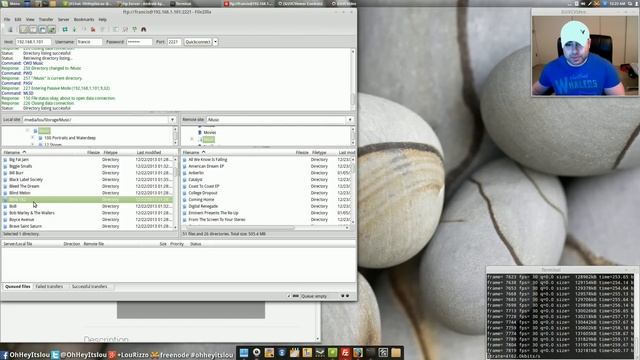Select Digital Renegade remote folder
640x360 pixels.
pos(203,206)
